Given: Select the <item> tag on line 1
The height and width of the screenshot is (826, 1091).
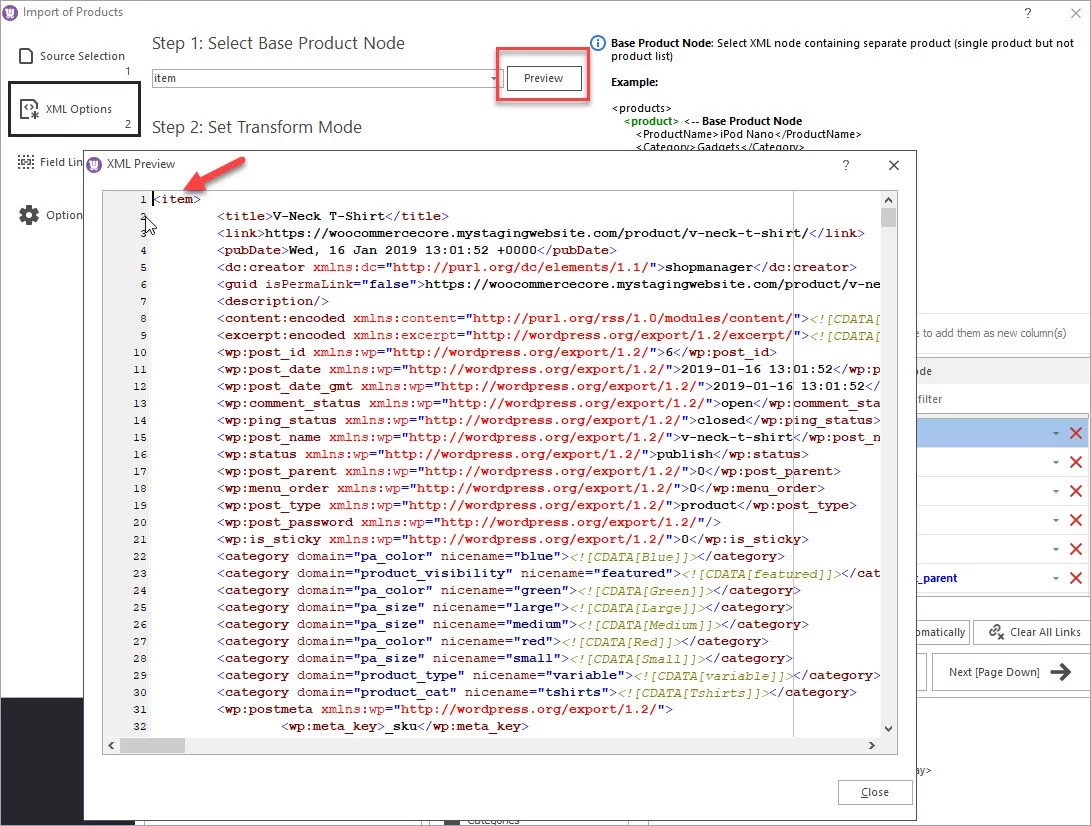Looking at the screenshot, I should pyautogui.click(x=175, y=198).
